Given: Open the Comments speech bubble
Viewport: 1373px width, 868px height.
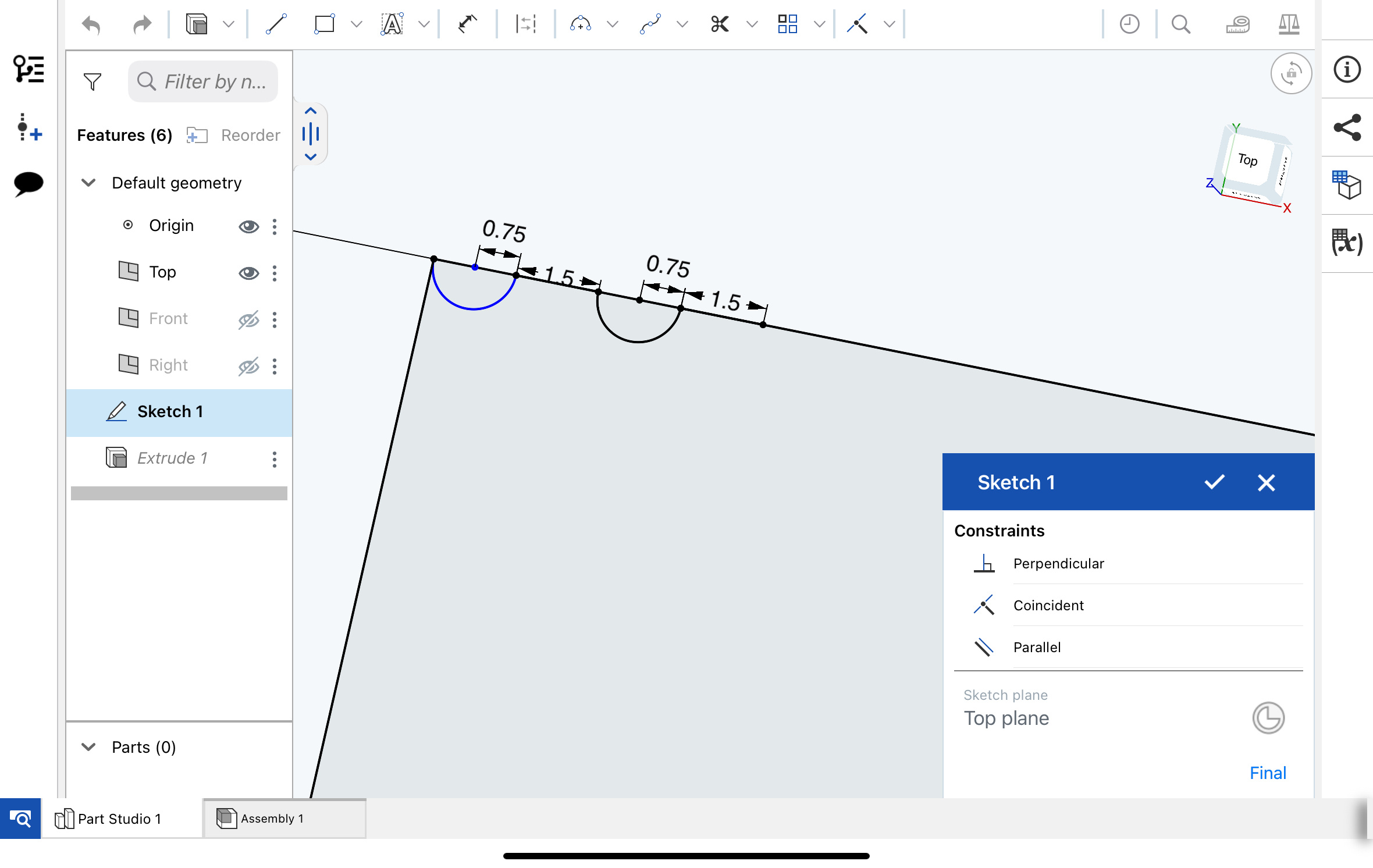Looking at the screenshot, I should coord(28,184).
